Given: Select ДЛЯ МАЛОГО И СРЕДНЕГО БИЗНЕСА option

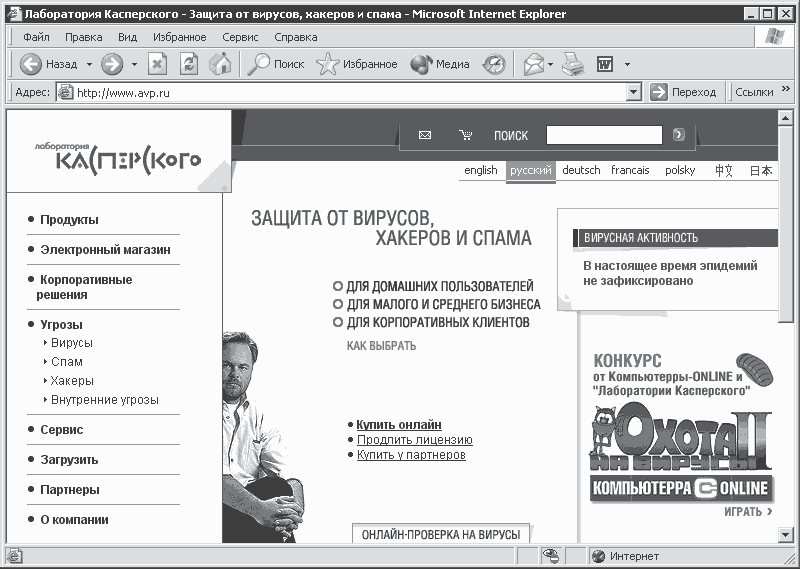Looking at the screenshot, I should 436,304.
